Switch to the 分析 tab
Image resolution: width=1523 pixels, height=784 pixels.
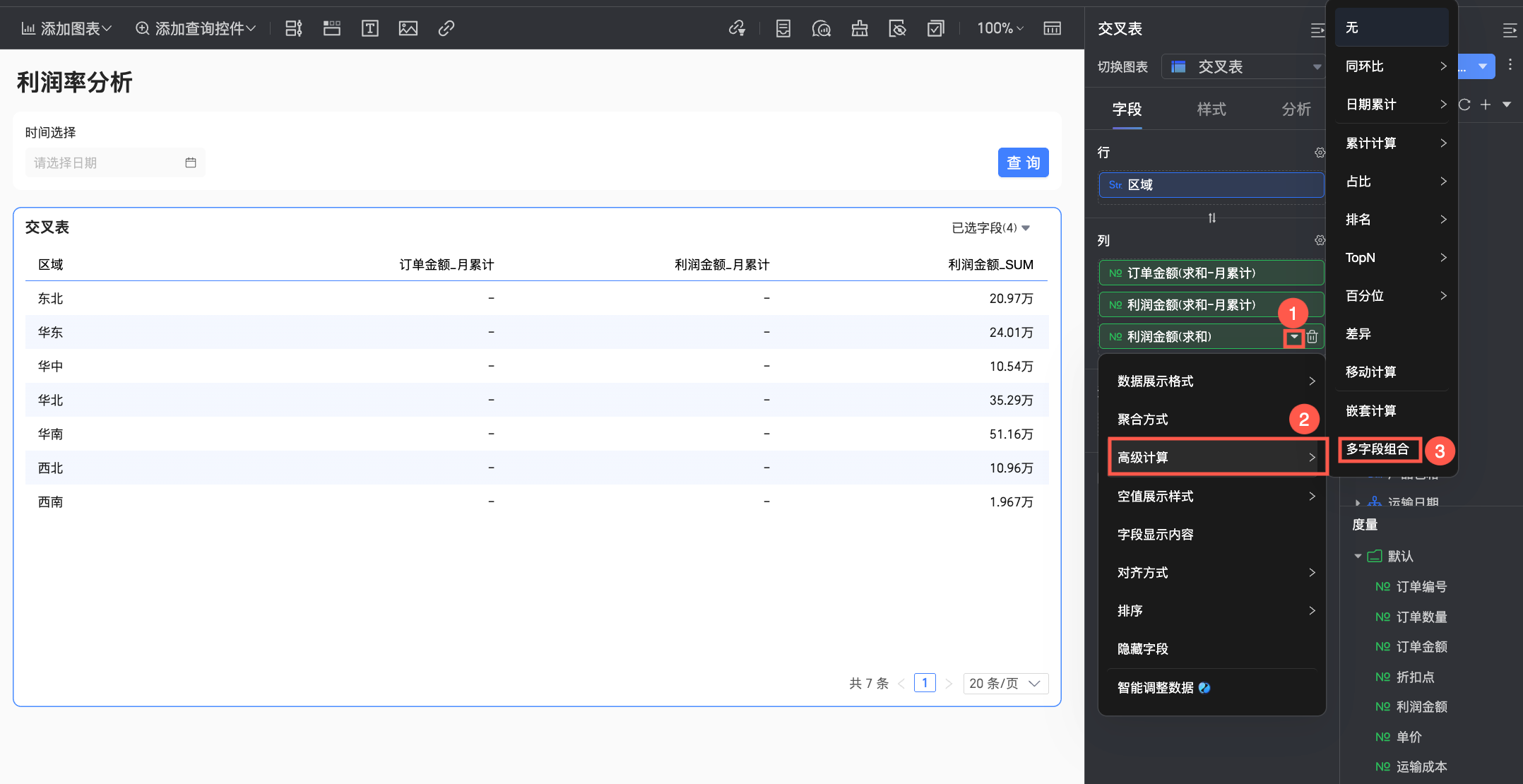[1296, 109]
